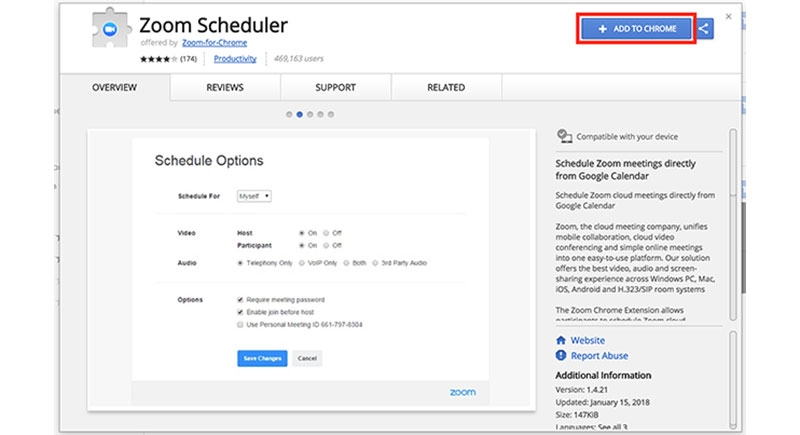The width and height of the screenshot is (800, 435).
Task: Select Host video Off radio button
Action: point(326,233)
